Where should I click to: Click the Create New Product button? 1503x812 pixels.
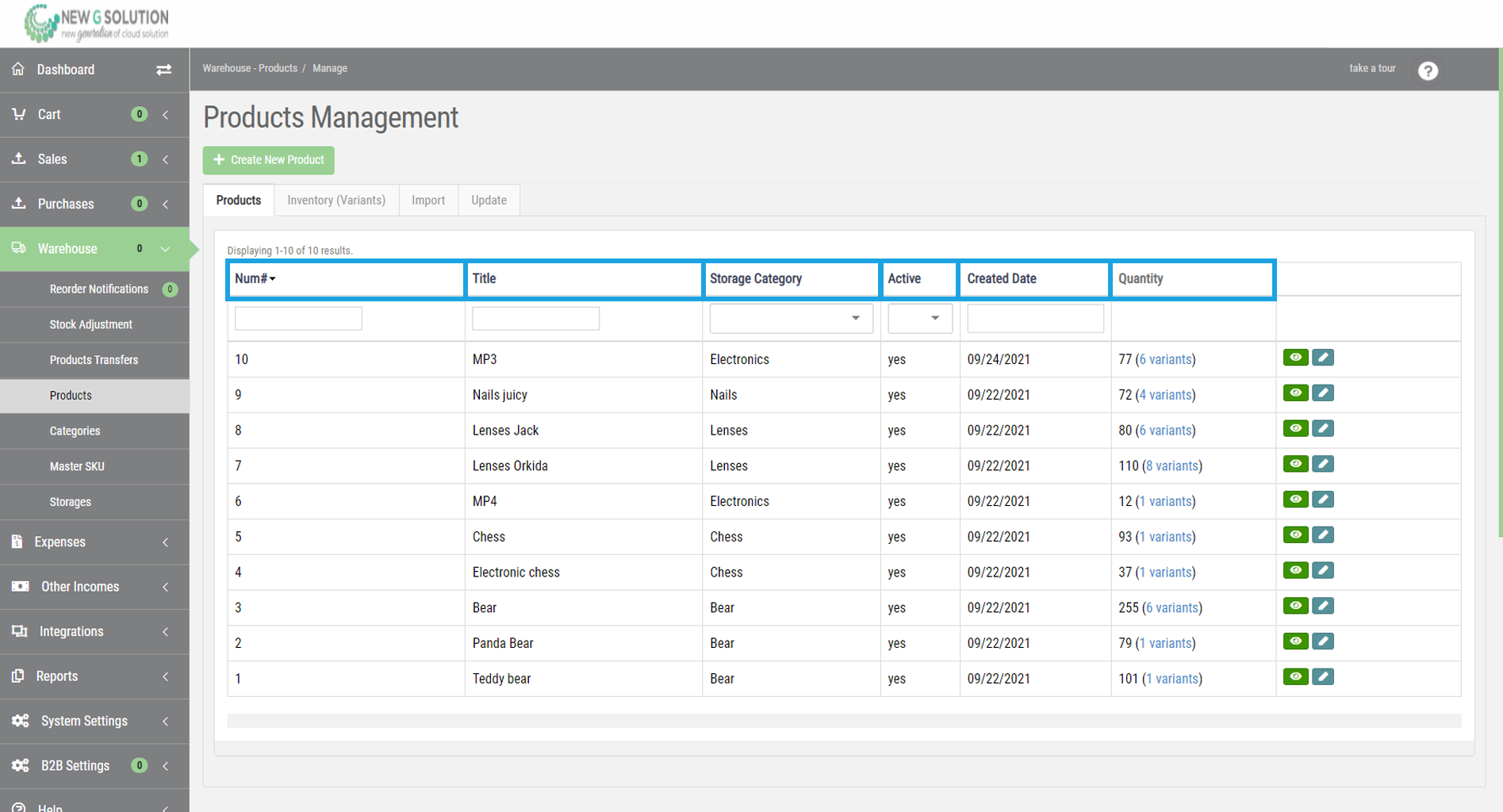[269, 160]
